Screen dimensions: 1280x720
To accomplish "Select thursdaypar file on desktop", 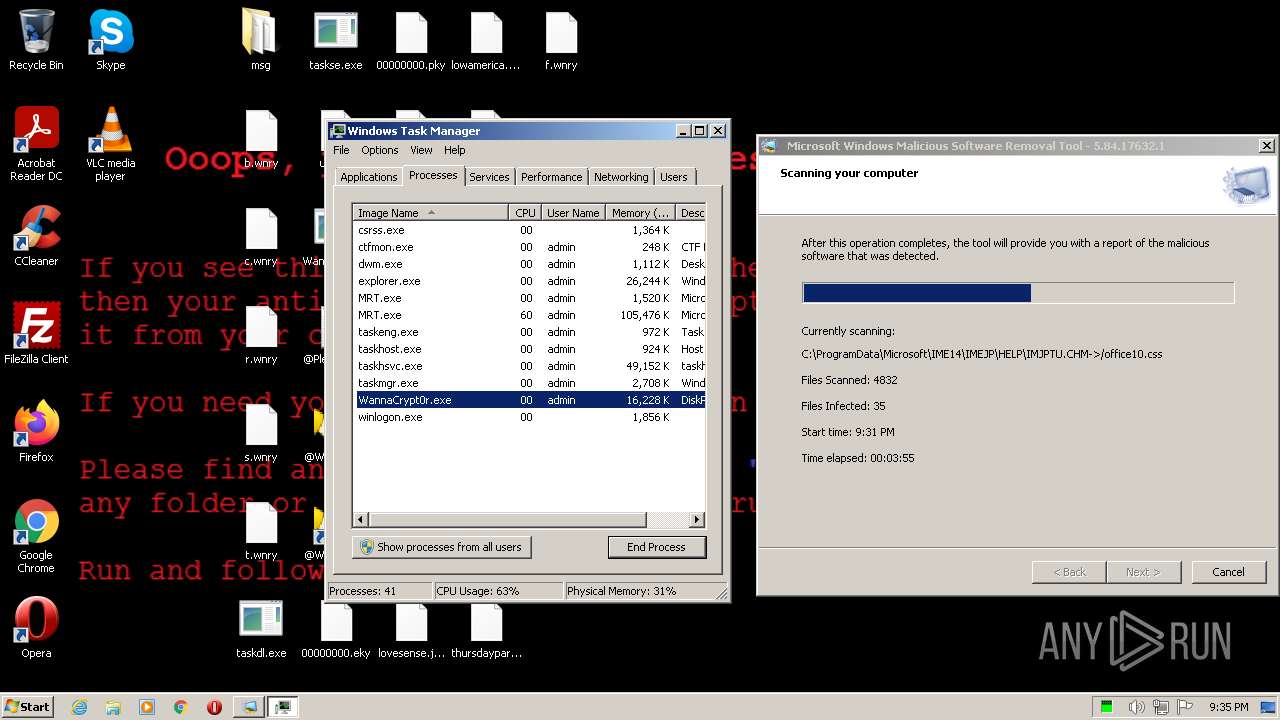I will 486,628.
